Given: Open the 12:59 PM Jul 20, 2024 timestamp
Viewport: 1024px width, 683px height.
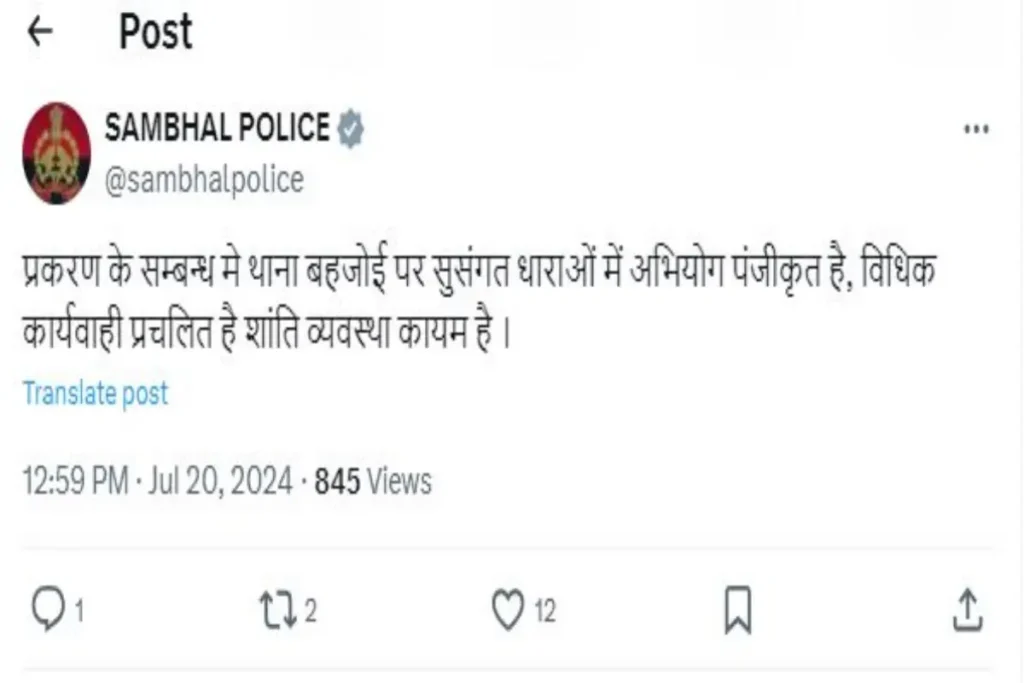Looking at the screenshot, I should [x=157, y=481].
